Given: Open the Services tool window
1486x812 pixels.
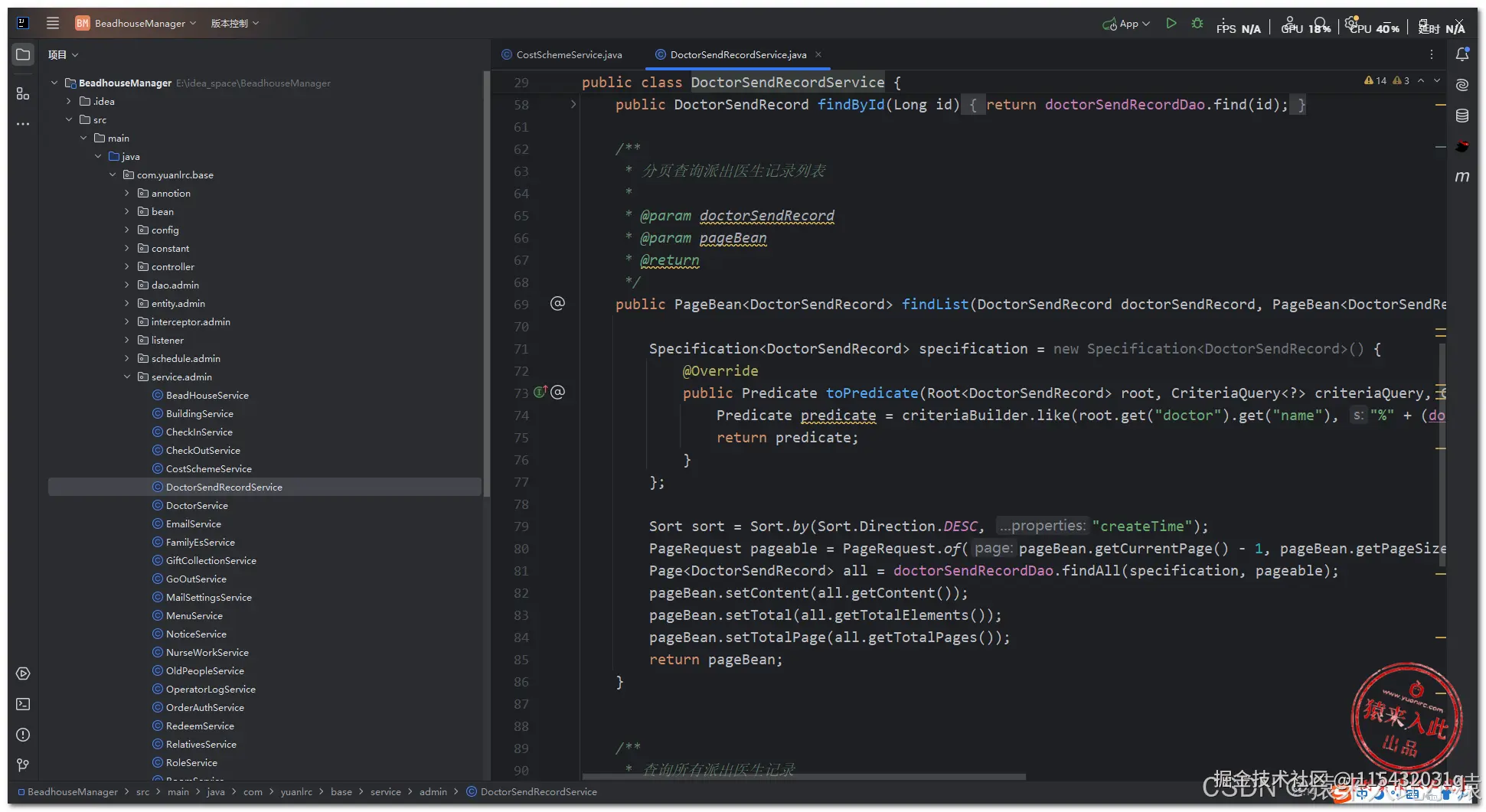Looking at the screenshot, I should point(23,673).
